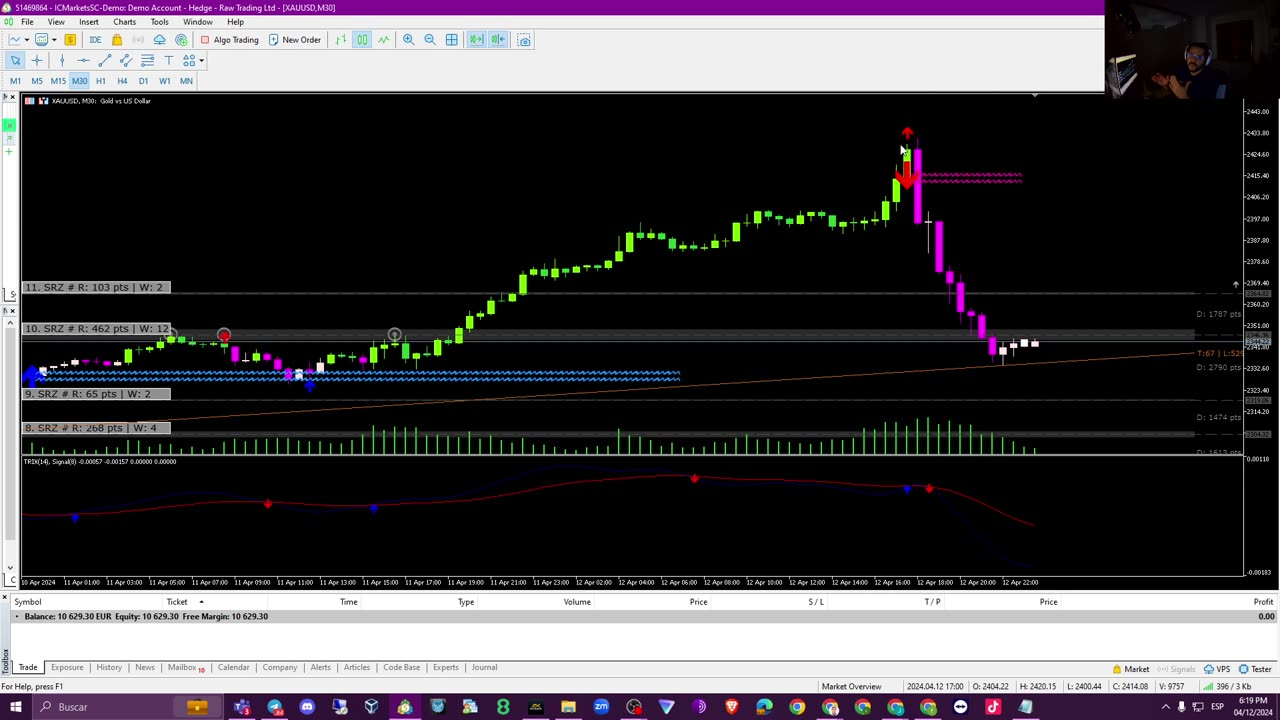Select the cursor arrow tool
This screenshot has width=1280, height=720.
tap(15, 61)
